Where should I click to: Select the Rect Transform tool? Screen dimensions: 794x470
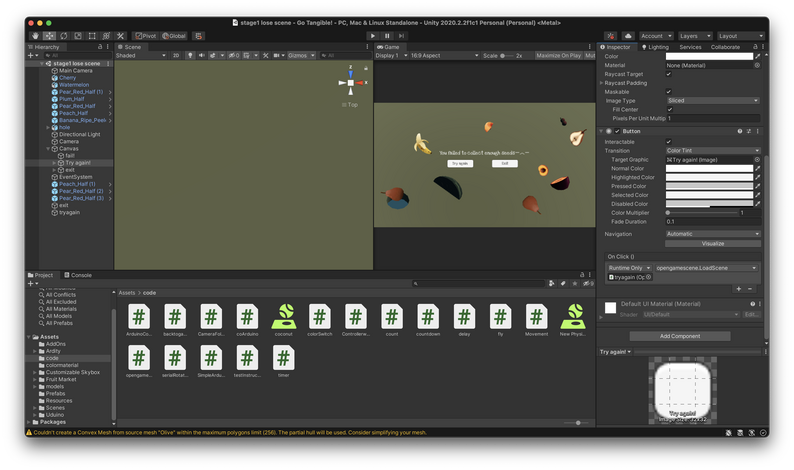coord(92,36)
